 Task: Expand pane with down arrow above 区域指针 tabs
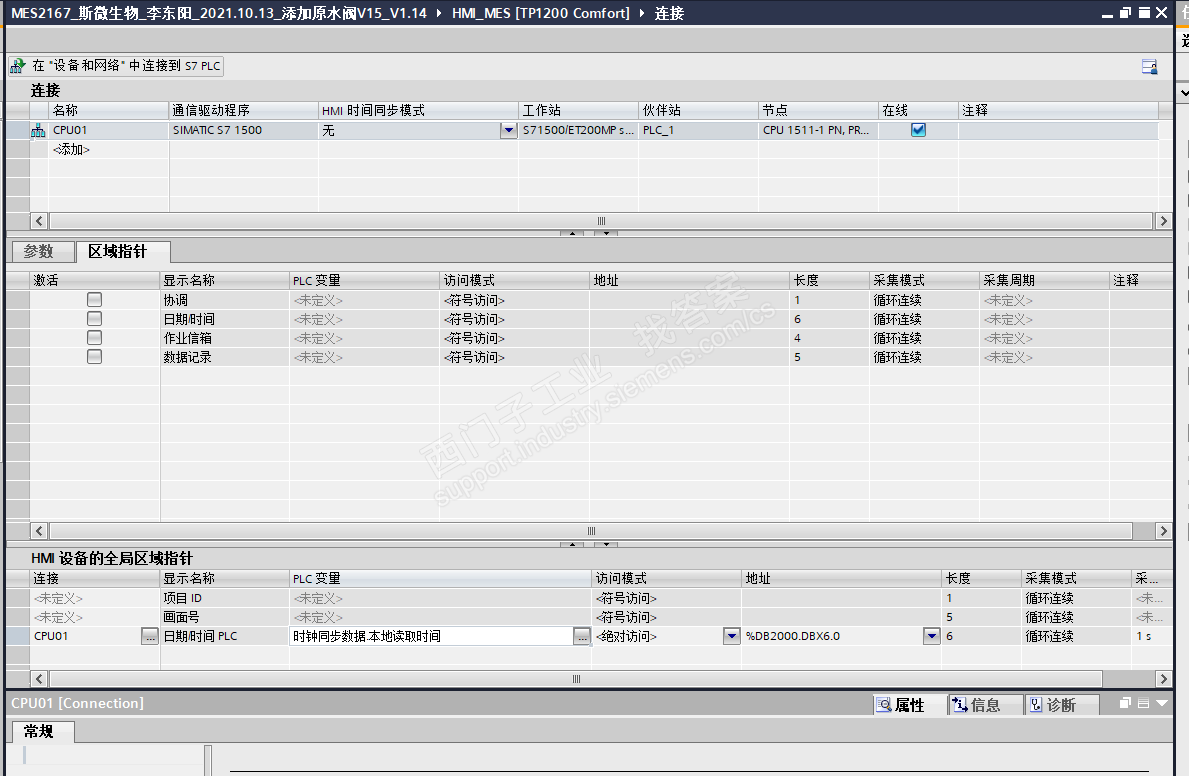pyautogui.click(x=606, y=233)
